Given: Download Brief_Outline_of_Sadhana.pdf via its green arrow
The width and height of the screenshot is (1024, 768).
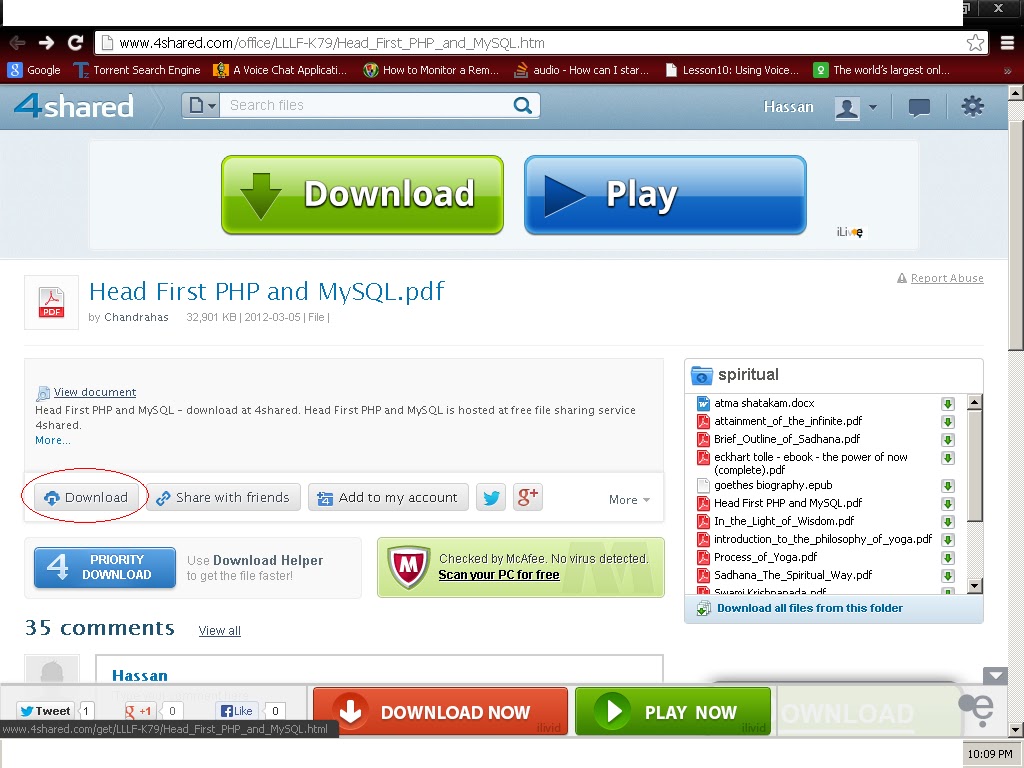Looking at the screenshot, I should [x=948, y=440].
